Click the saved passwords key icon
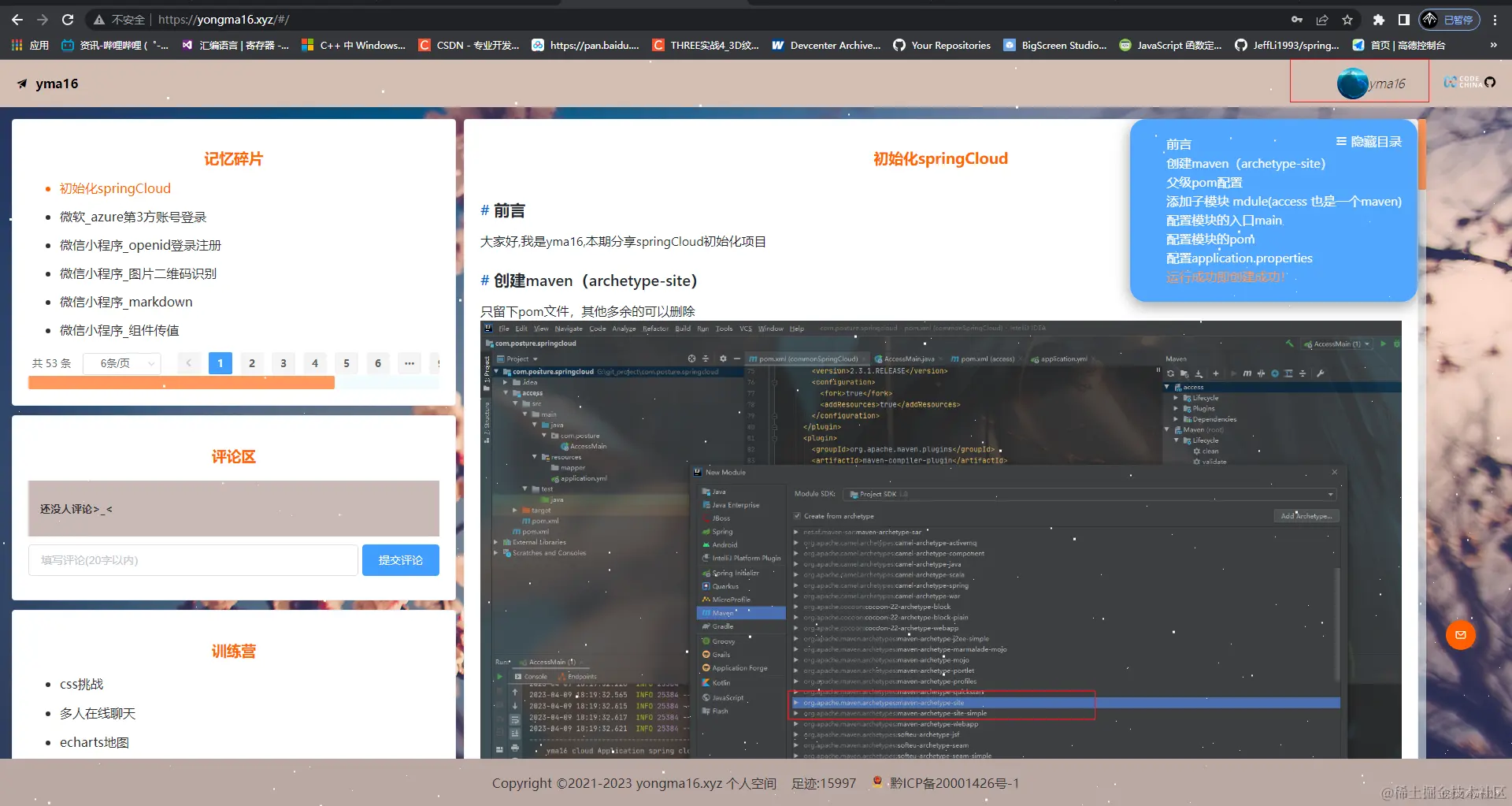Viewport: 1512px width, 806px height. (x=1298, y=19)
